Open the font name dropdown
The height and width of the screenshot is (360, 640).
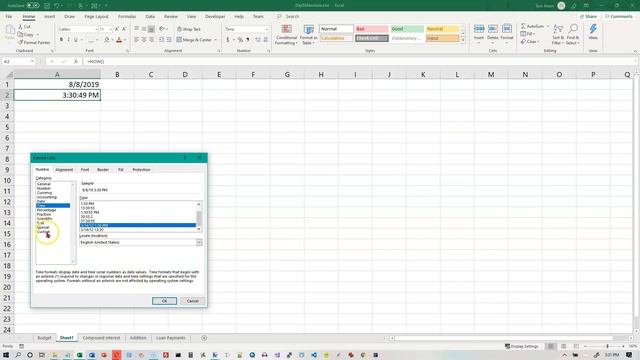(96, 29)
